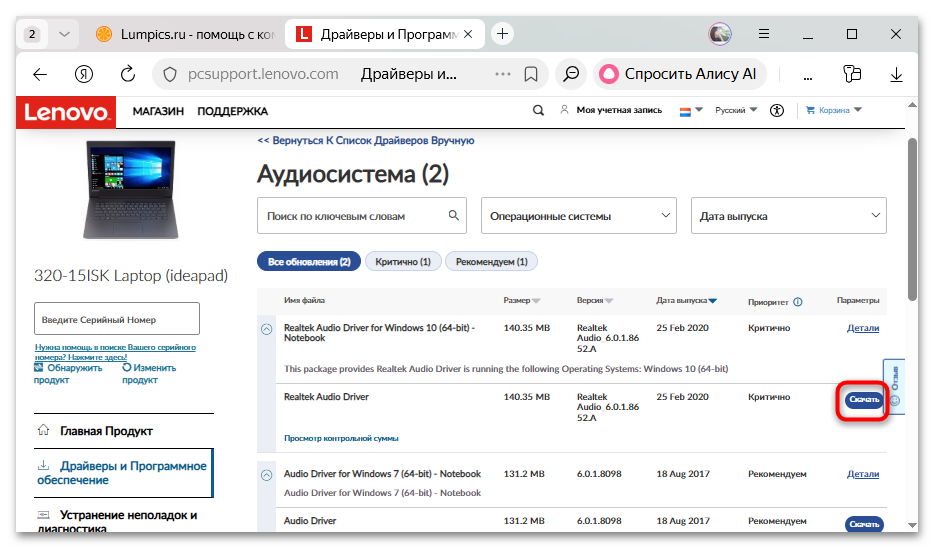The image size is (934, 548).
Task: Click Изменить продукт link
Action: (149, 373)
